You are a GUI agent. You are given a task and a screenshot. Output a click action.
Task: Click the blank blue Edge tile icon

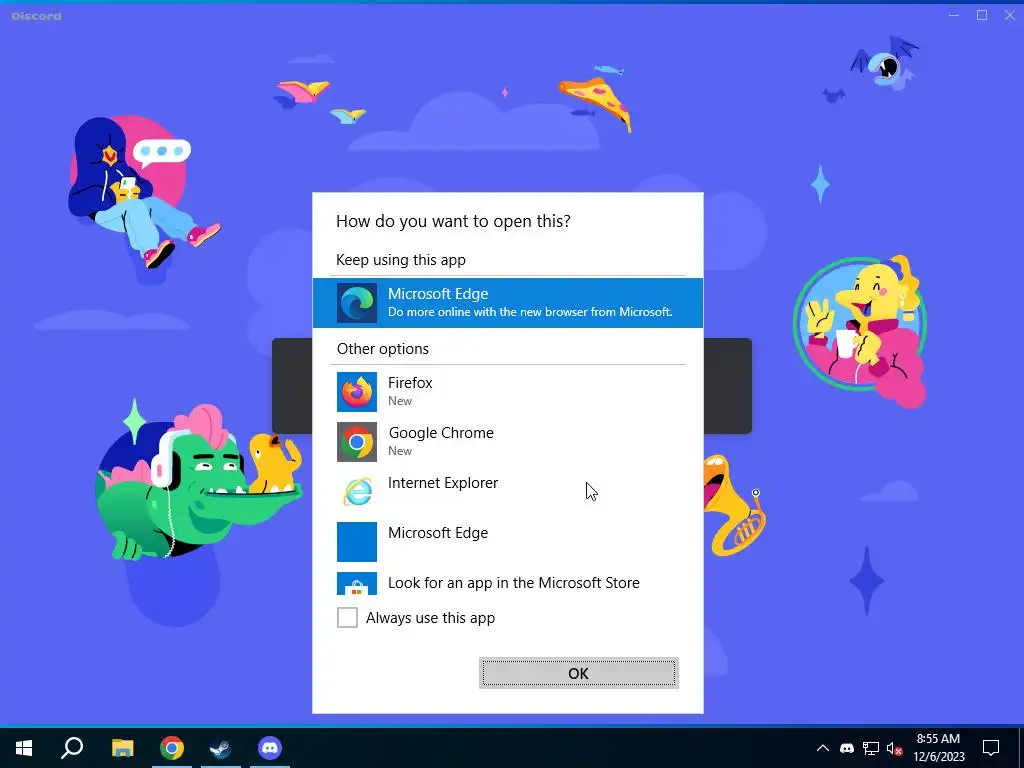pyautogui.click(x=357, y=542)
